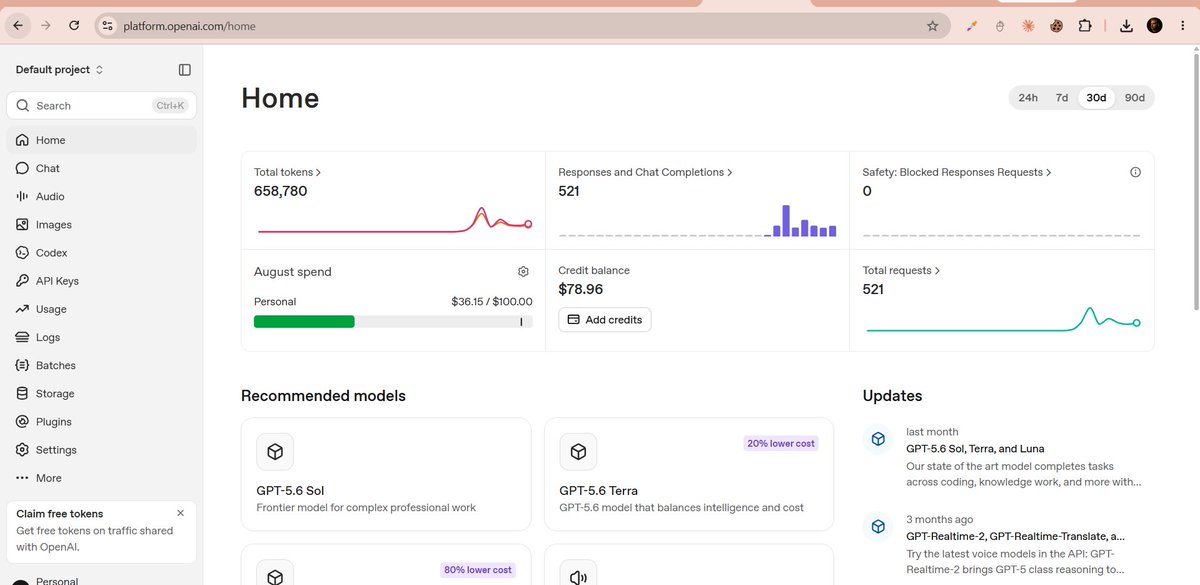Open the browser downloads icon
This screenshot has height=585, width=1200.
click(x=1127, y=26)
